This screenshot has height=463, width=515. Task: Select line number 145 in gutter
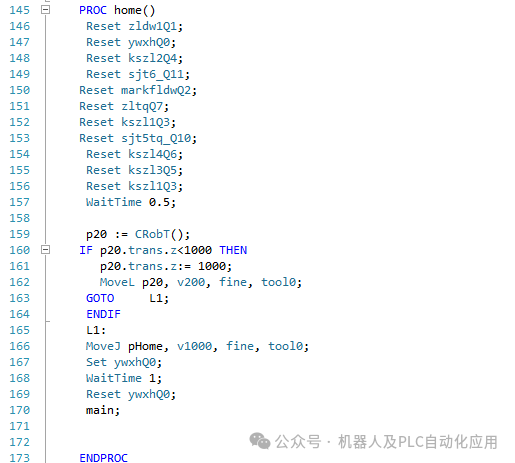pos(20,10)
